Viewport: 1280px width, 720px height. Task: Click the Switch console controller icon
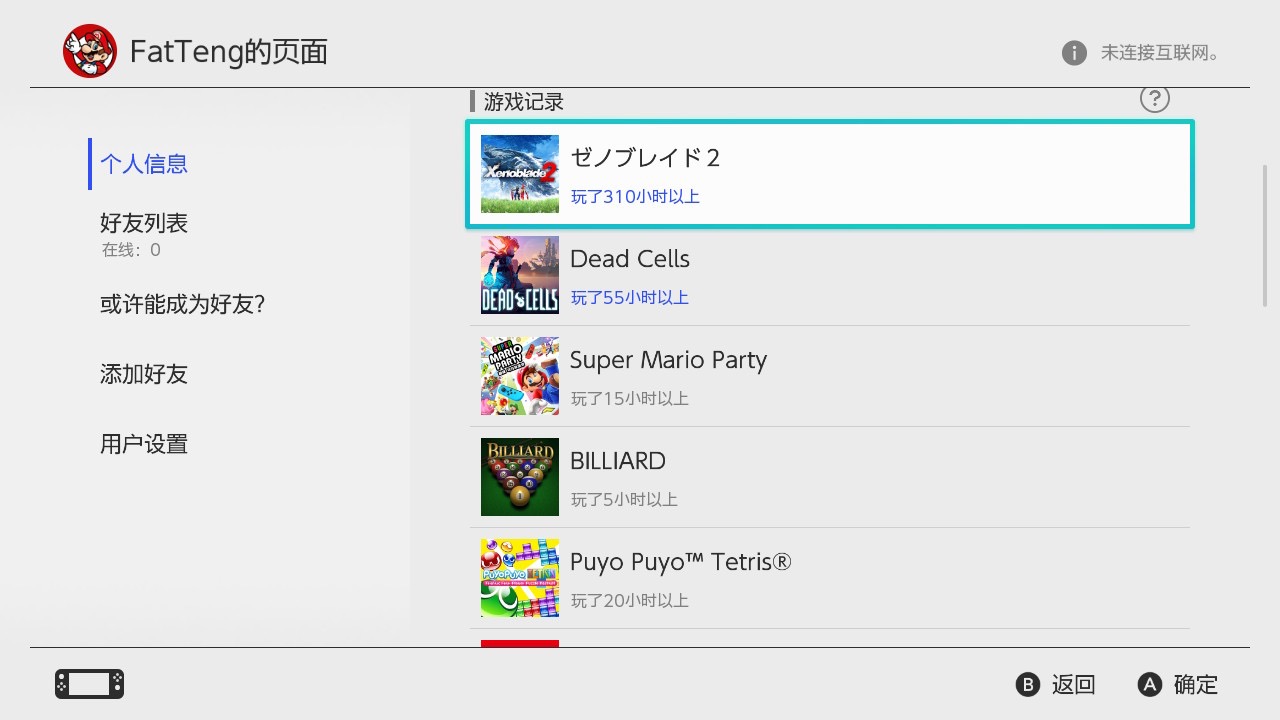click(89, 684)
